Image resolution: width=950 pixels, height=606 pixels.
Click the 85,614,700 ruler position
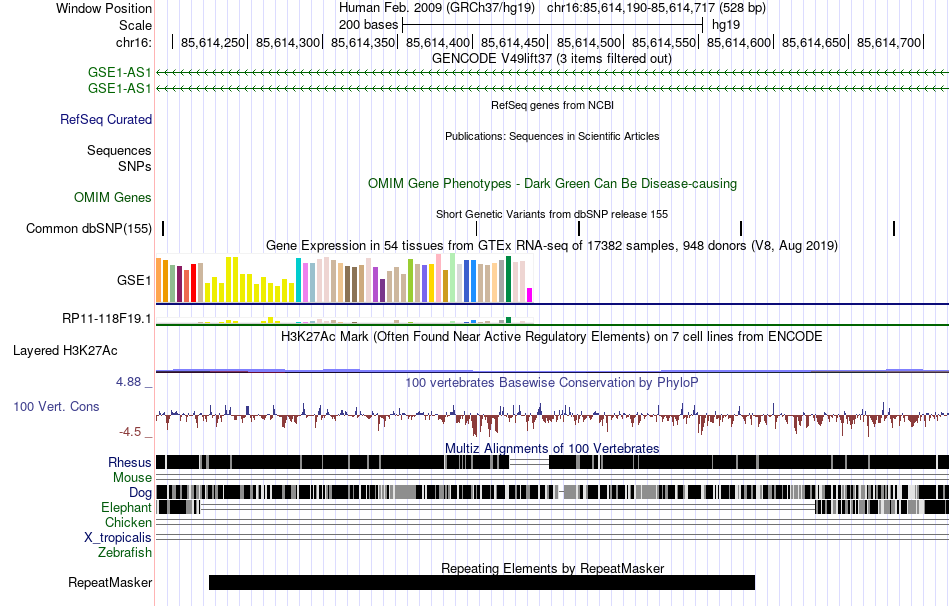click(889, 42)
